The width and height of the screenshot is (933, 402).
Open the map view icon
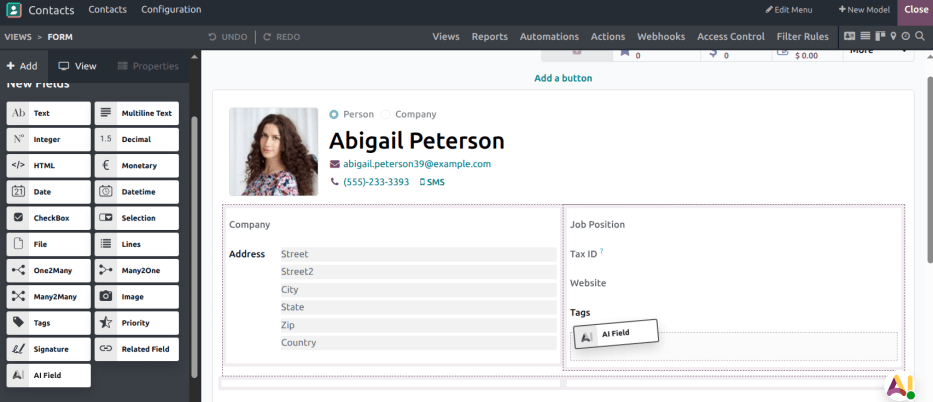pos(893,36)
